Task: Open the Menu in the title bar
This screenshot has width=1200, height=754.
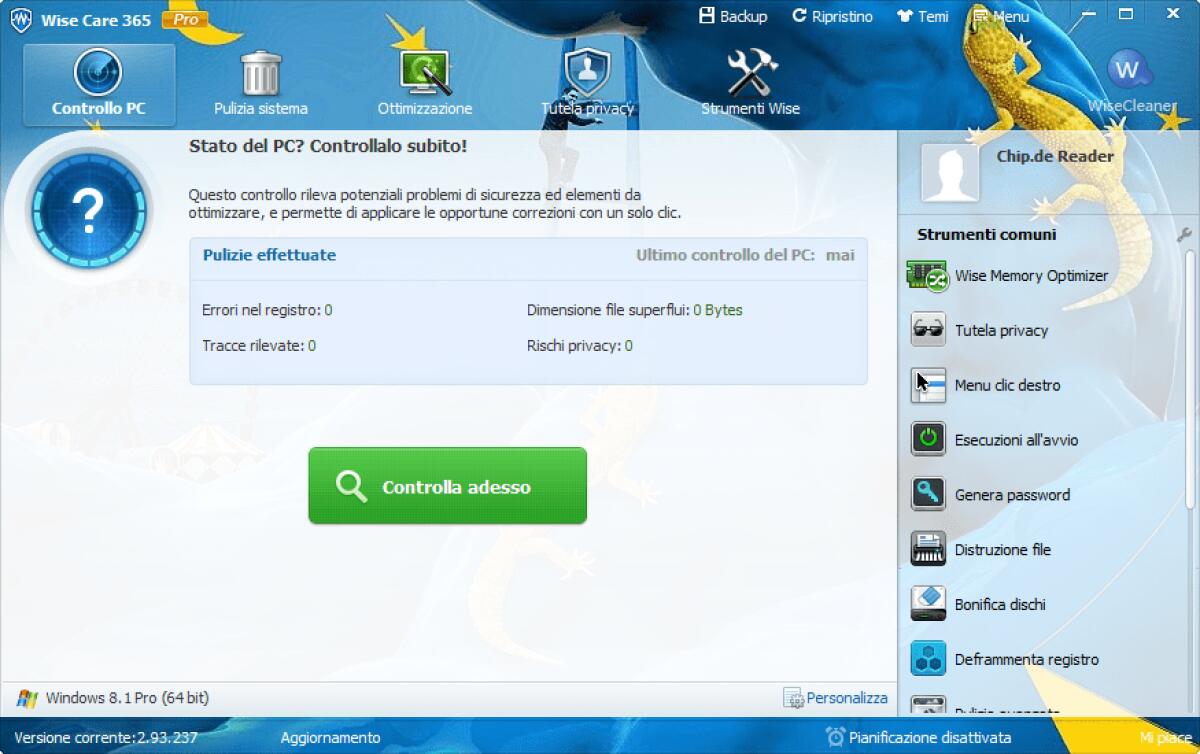Action: coord(1000,16)
